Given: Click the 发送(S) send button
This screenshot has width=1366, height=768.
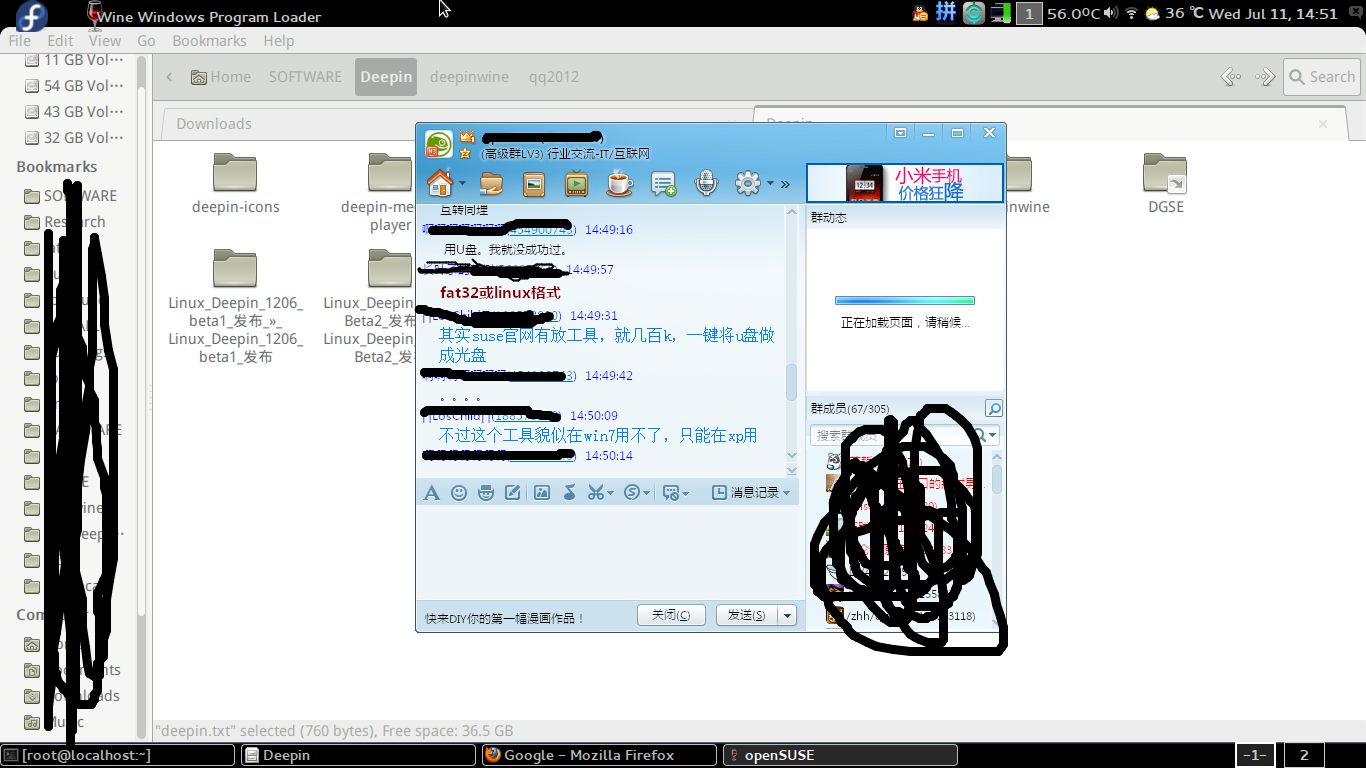Looking at the screenshot, I should pyautogui.click(x=746, y=615).
